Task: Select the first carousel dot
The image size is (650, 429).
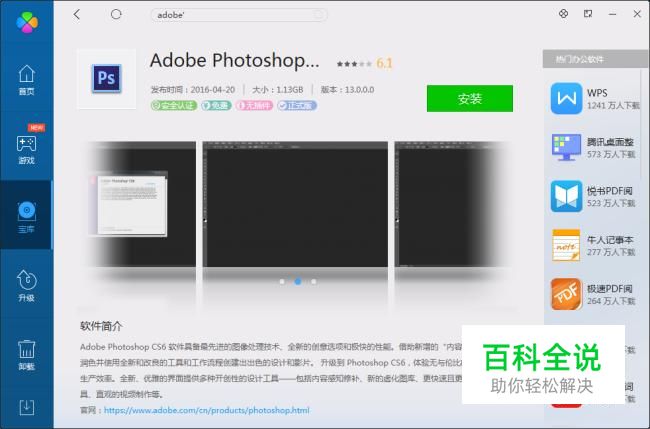Action: (x=282, y=281)
